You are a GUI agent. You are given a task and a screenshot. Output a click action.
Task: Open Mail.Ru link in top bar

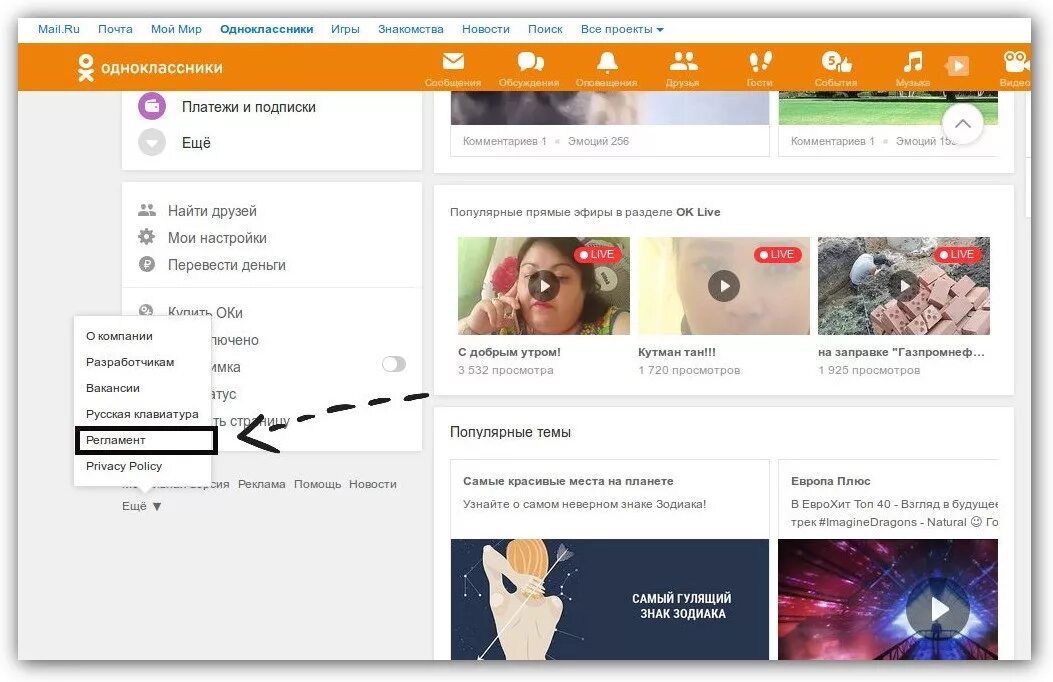pos(58,29)
